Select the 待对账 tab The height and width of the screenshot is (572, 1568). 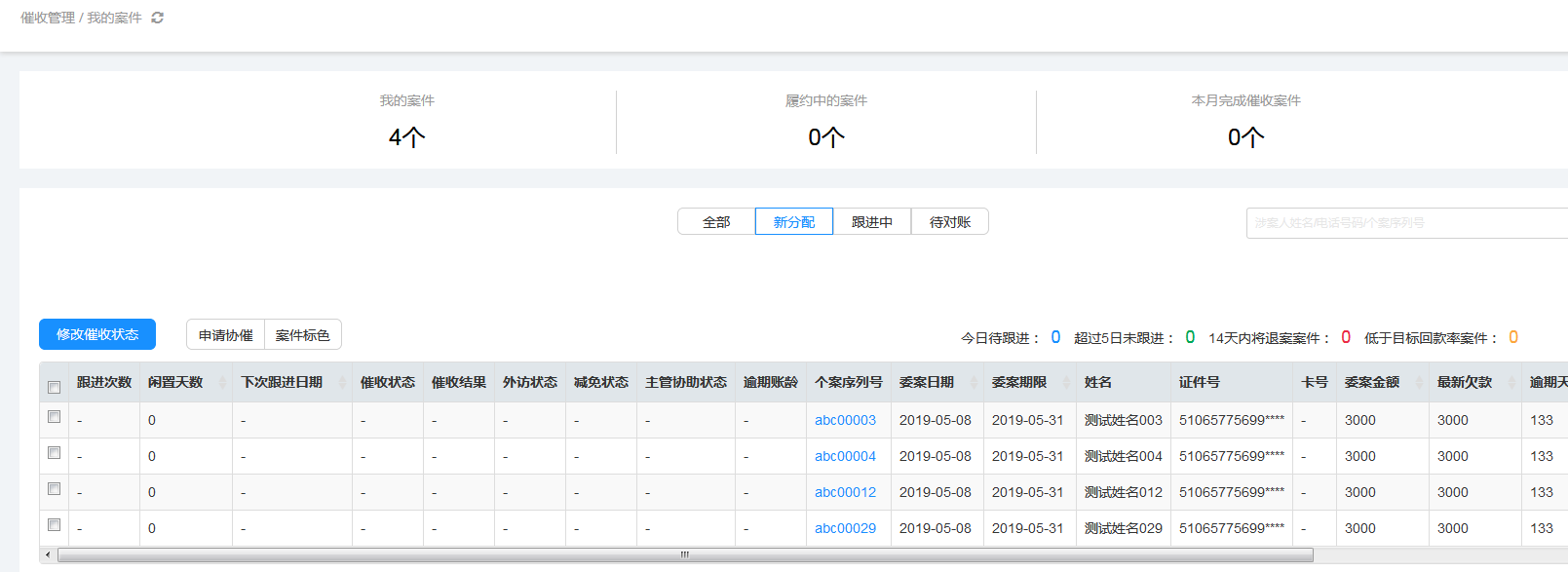pyautogui.click(x=950, y=222)
